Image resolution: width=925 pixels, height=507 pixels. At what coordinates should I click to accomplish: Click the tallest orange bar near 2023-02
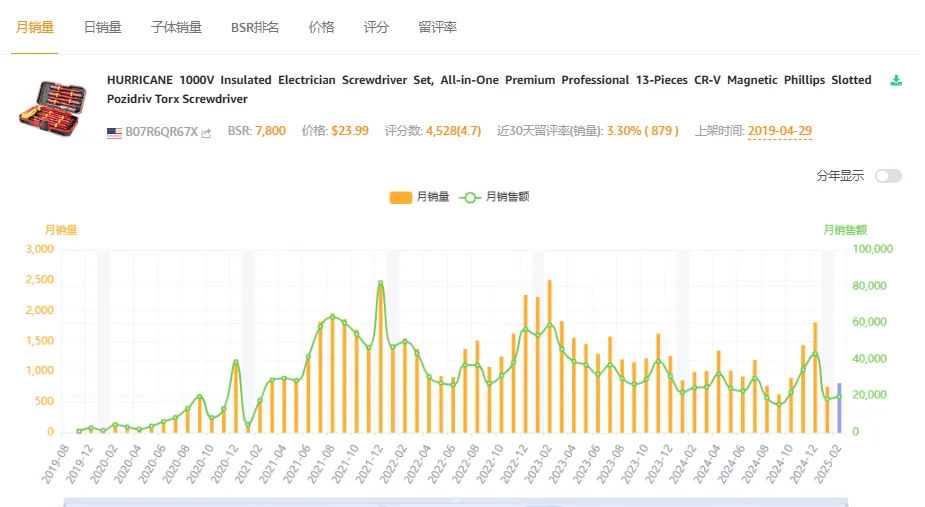(x=550, y=356)
